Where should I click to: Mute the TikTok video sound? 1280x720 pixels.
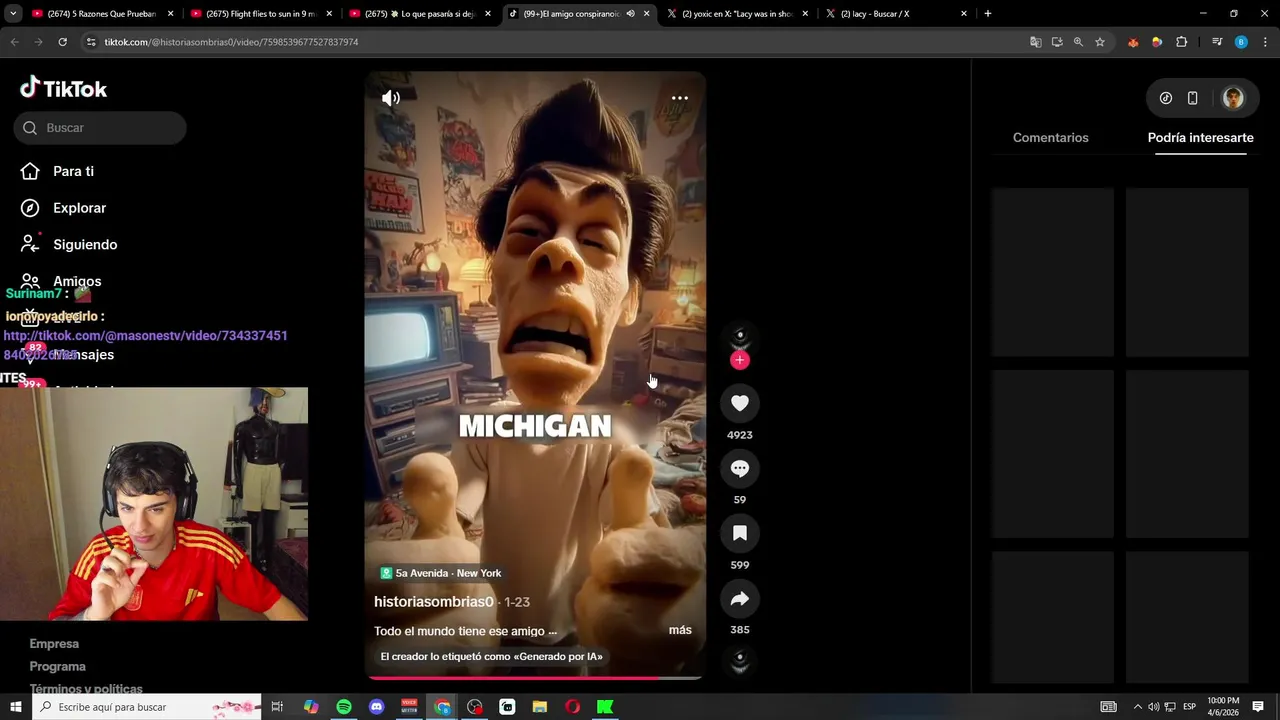pyautogui.click(x=391, y=98)
